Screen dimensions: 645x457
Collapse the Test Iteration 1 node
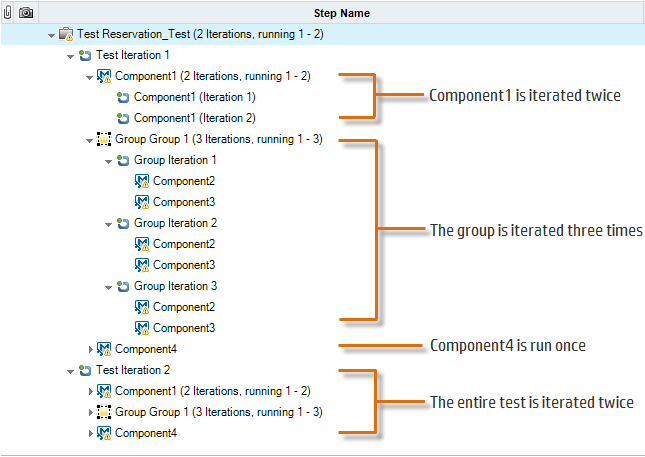[70, 56]
